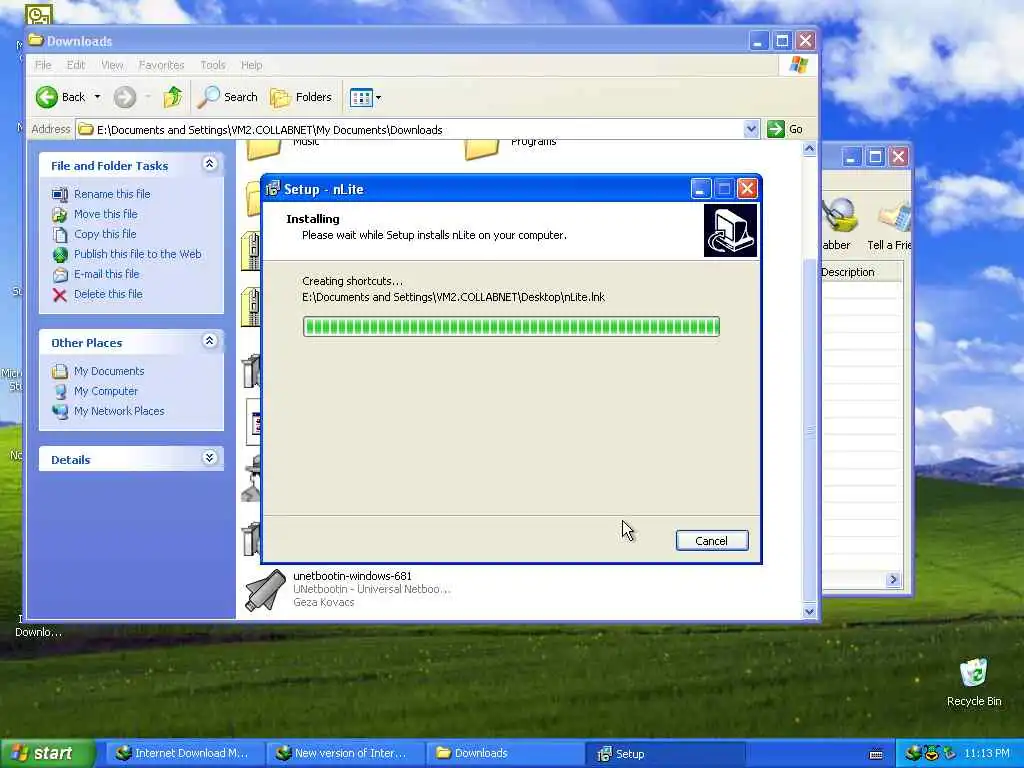Click the Rename this file icon
Image resolution: width=1024 pixels, height=768 pixels.
point(60,195)
